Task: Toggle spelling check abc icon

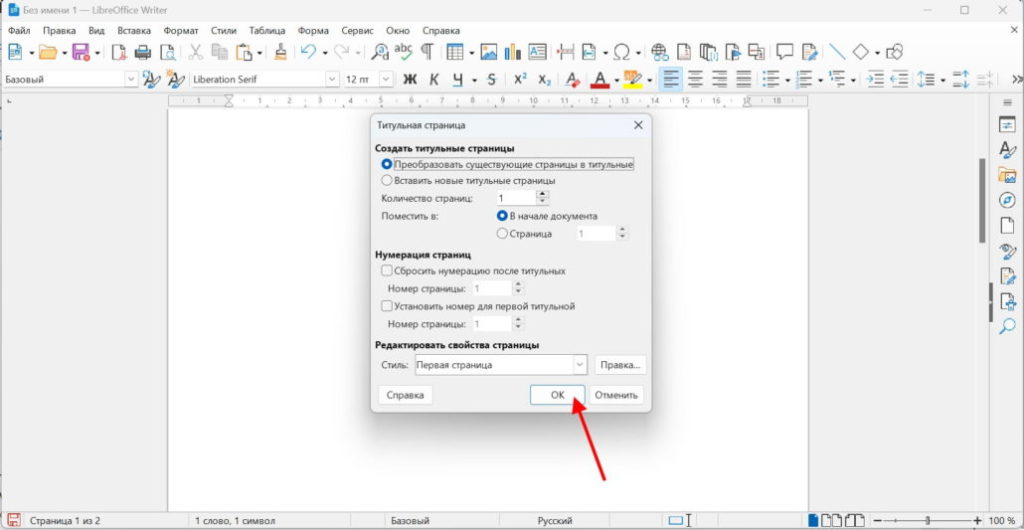Action: click(403, 52)
